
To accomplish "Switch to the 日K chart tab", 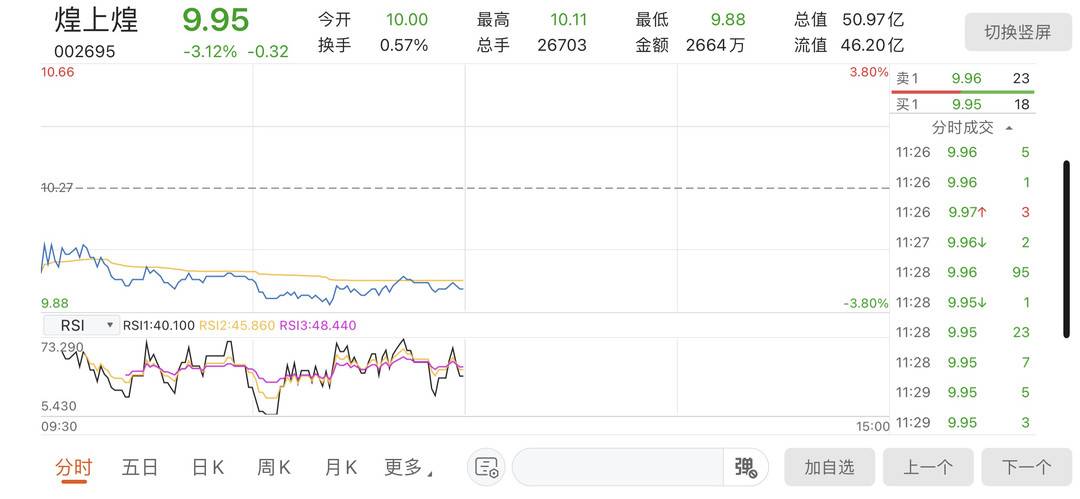I will tap(207, 467).
